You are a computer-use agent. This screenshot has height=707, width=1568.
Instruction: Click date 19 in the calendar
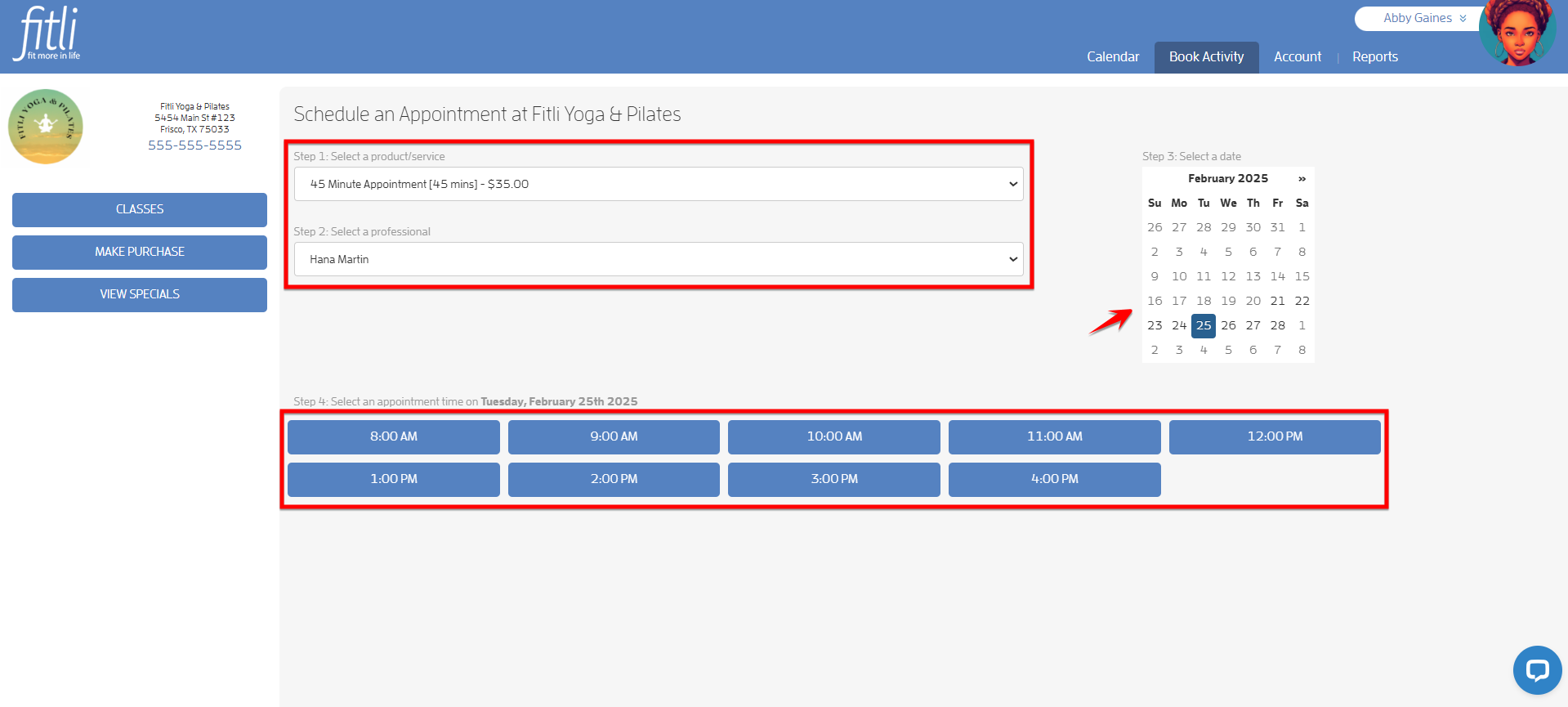[x=1228, y=301]
